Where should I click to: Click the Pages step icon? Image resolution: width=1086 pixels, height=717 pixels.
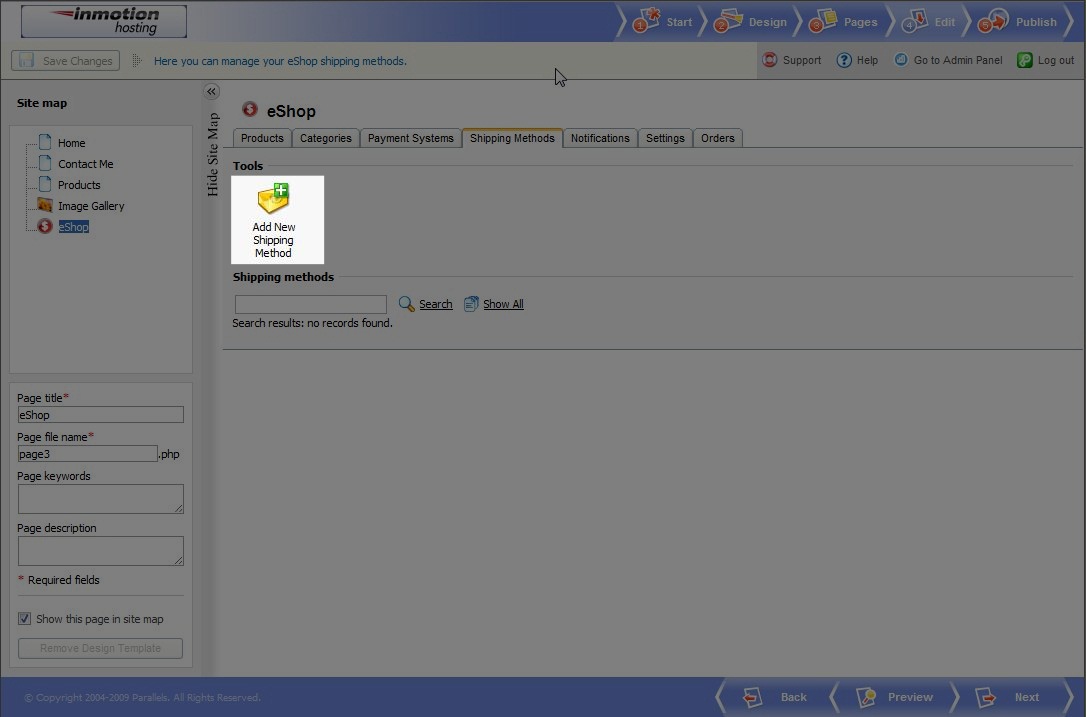point(824,21)
